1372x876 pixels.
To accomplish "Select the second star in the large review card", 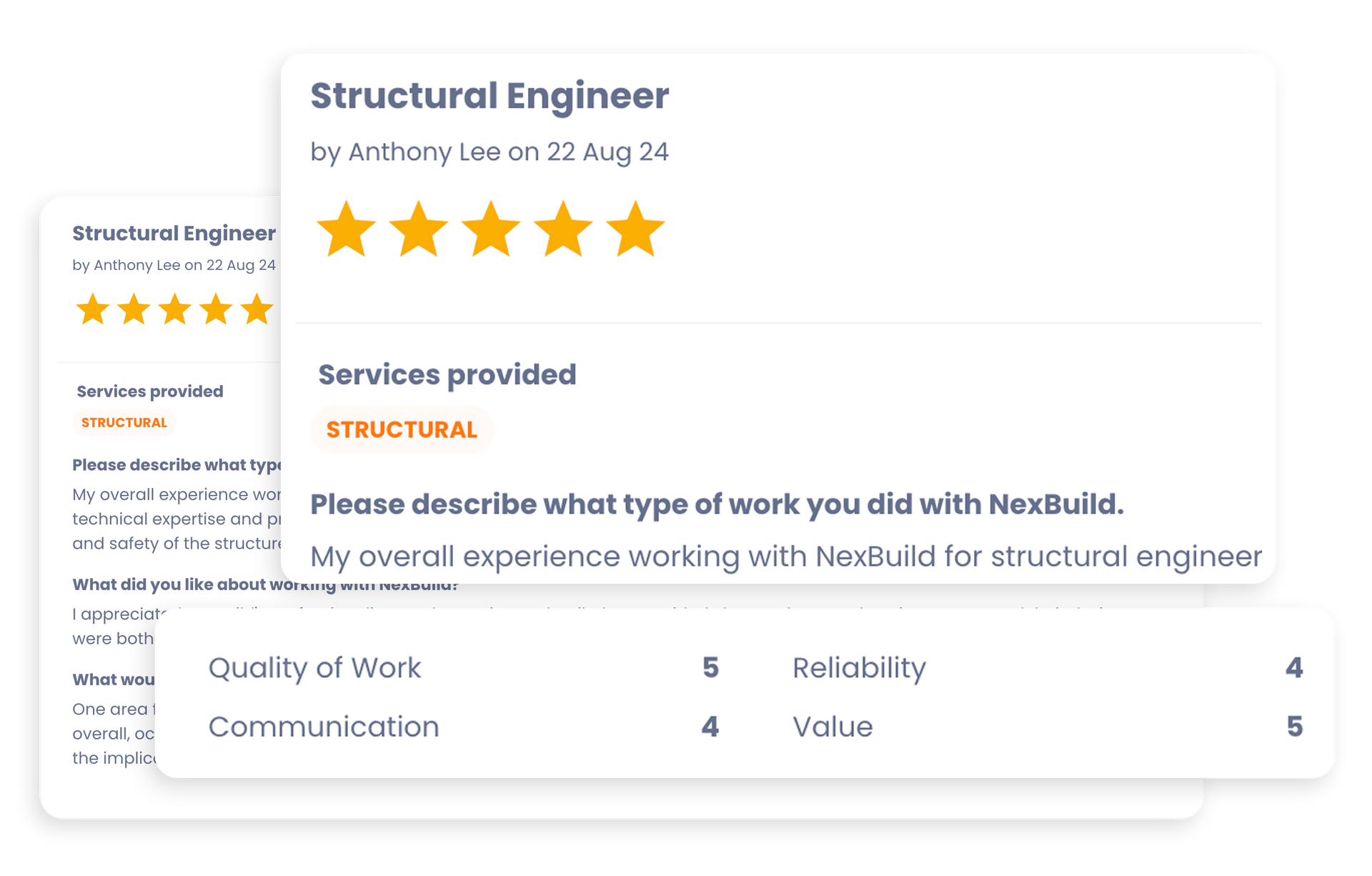I will click(x=419, y=229).
